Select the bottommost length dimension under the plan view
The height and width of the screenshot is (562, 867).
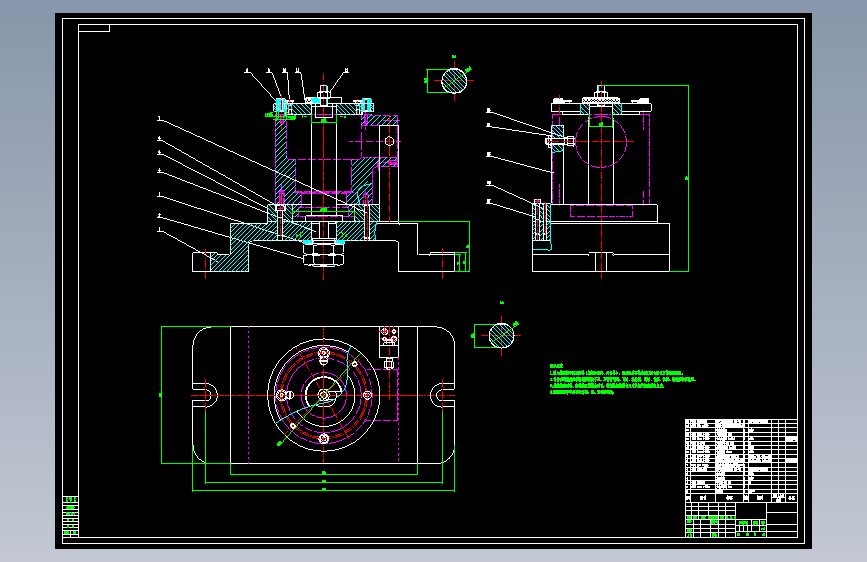(x=323, y=490)
